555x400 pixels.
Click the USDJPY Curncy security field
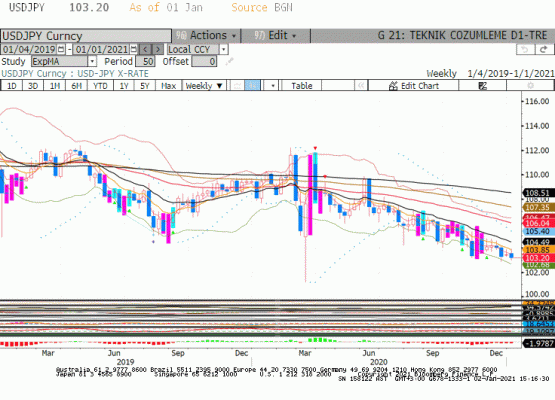[86, 36]
